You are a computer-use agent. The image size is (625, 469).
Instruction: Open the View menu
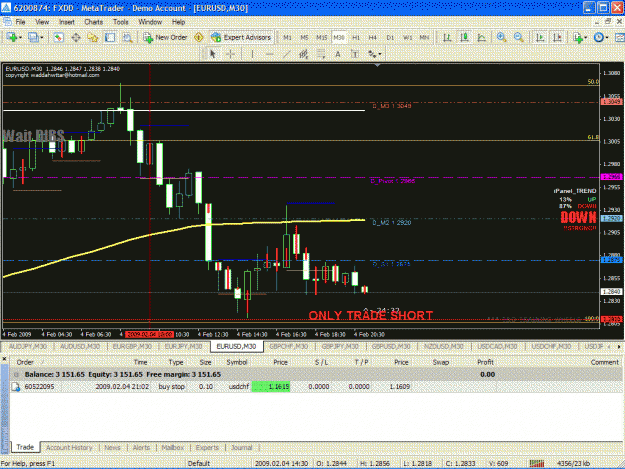tap(42, 22)
